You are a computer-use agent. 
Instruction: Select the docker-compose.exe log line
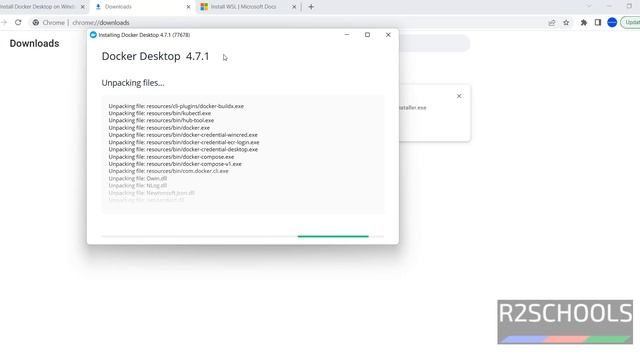[x=171, y=157]
